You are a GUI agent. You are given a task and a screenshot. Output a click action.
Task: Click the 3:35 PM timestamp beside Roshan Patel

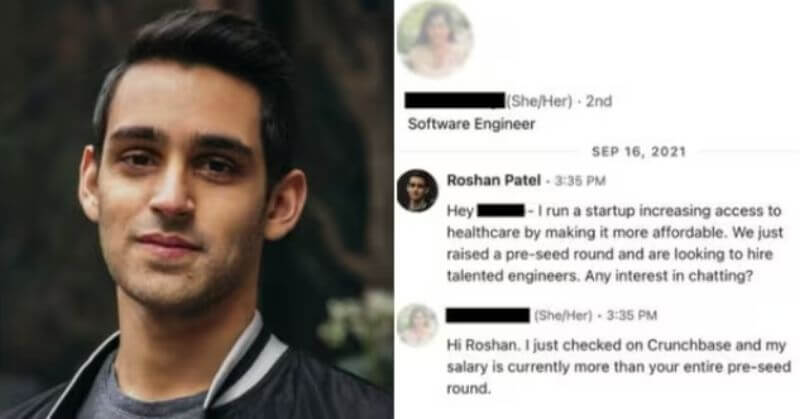pyautogui.click(x=580, y=181)
